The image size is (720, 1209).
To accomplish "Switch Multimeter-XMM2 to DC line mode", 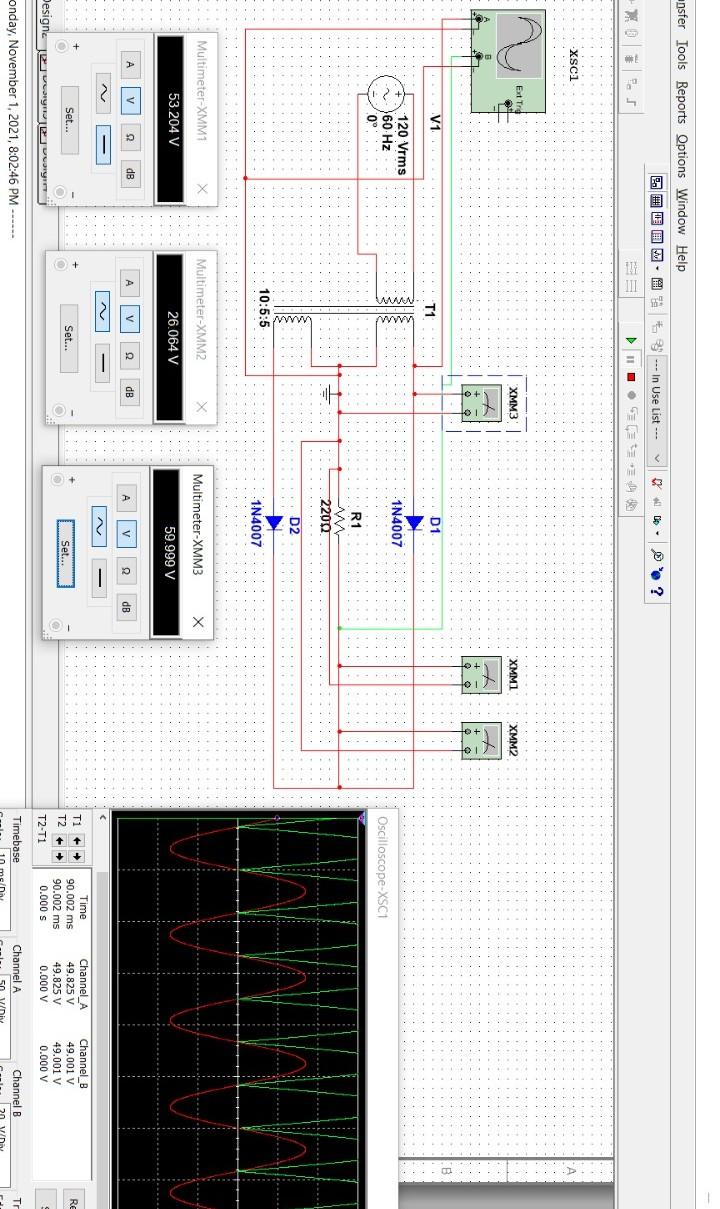I will point(103,365).
